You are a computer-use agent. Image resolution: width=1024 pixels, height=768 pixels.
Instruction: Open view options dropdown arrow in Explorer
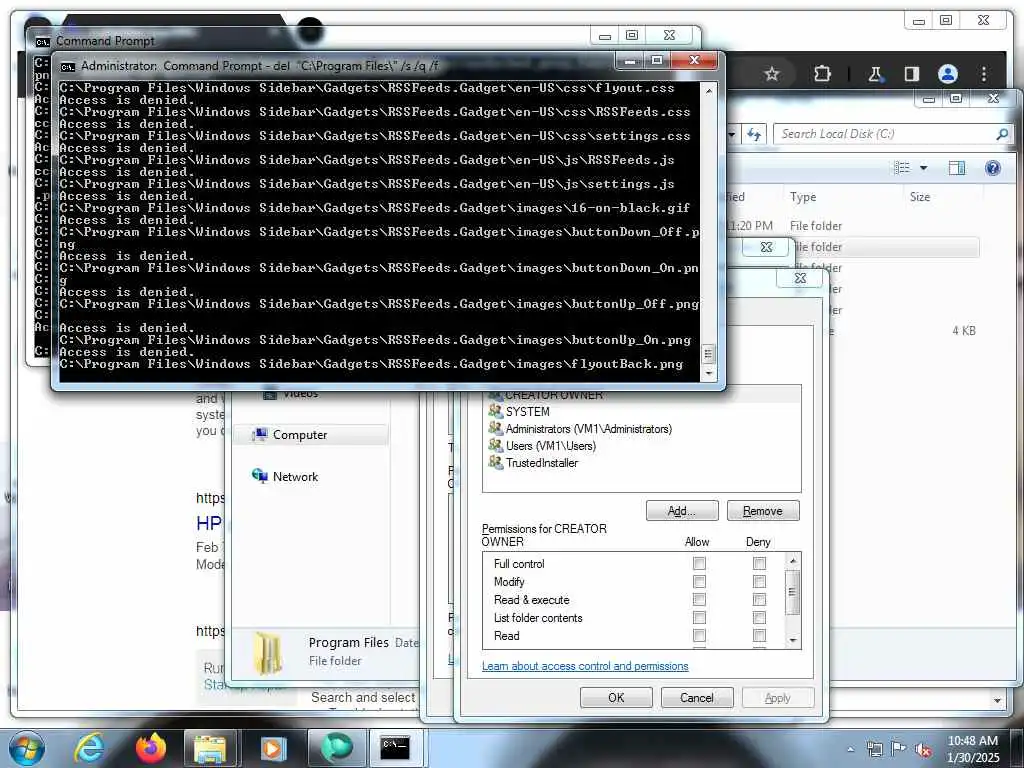[x=923, y=168]
